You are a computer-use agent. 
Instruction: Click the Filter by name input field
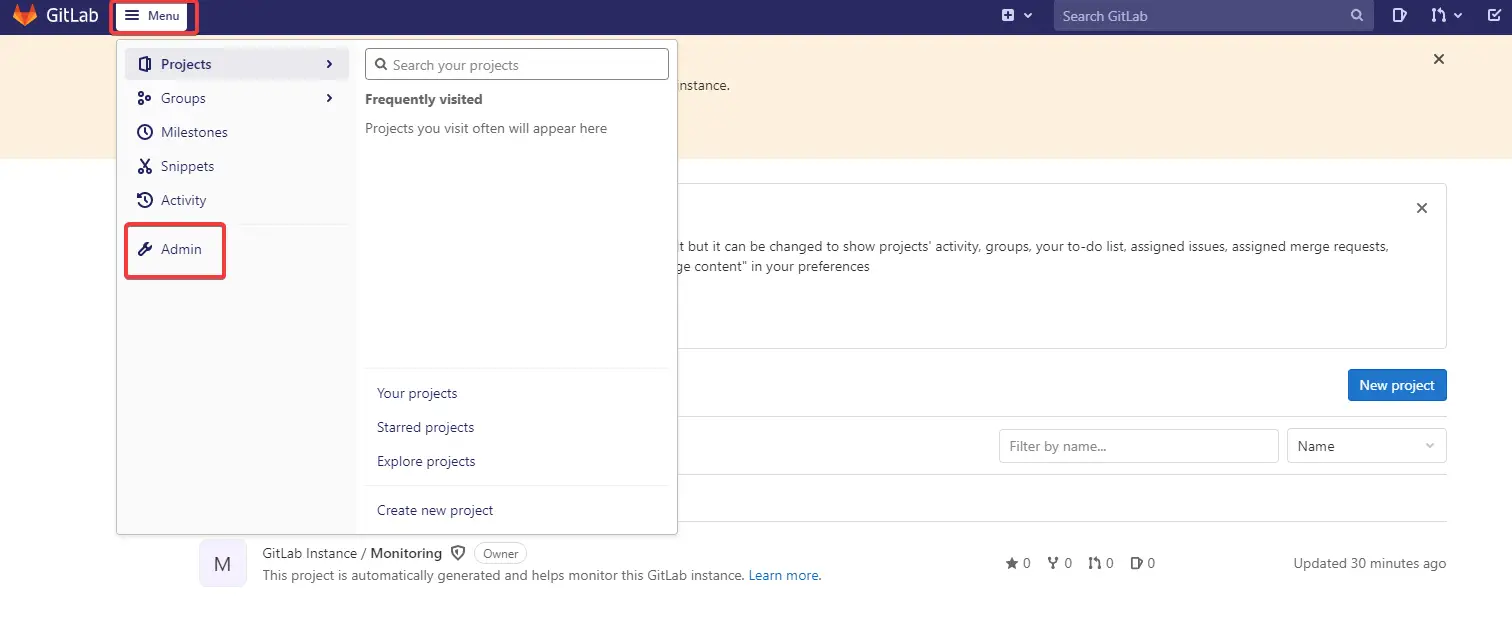coord(1138,445)
